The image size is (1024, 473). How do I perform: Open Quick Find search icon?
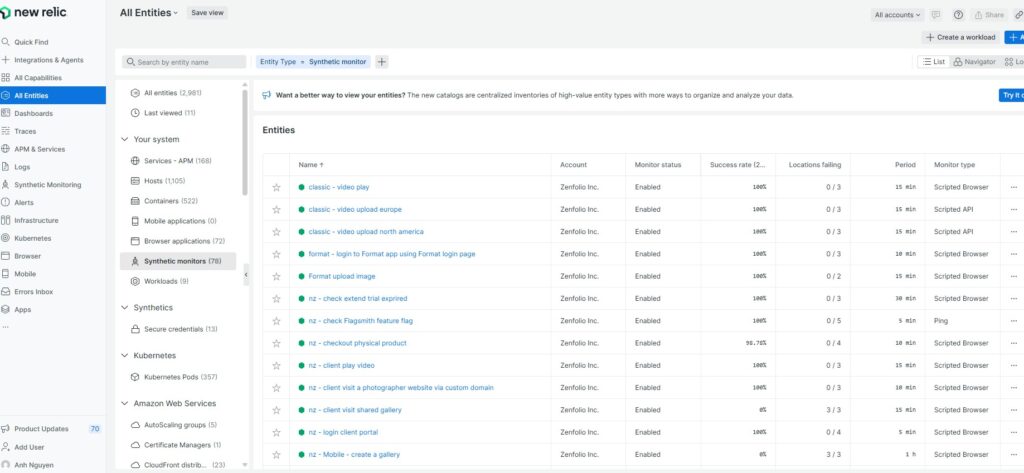[x=6, y=42]
